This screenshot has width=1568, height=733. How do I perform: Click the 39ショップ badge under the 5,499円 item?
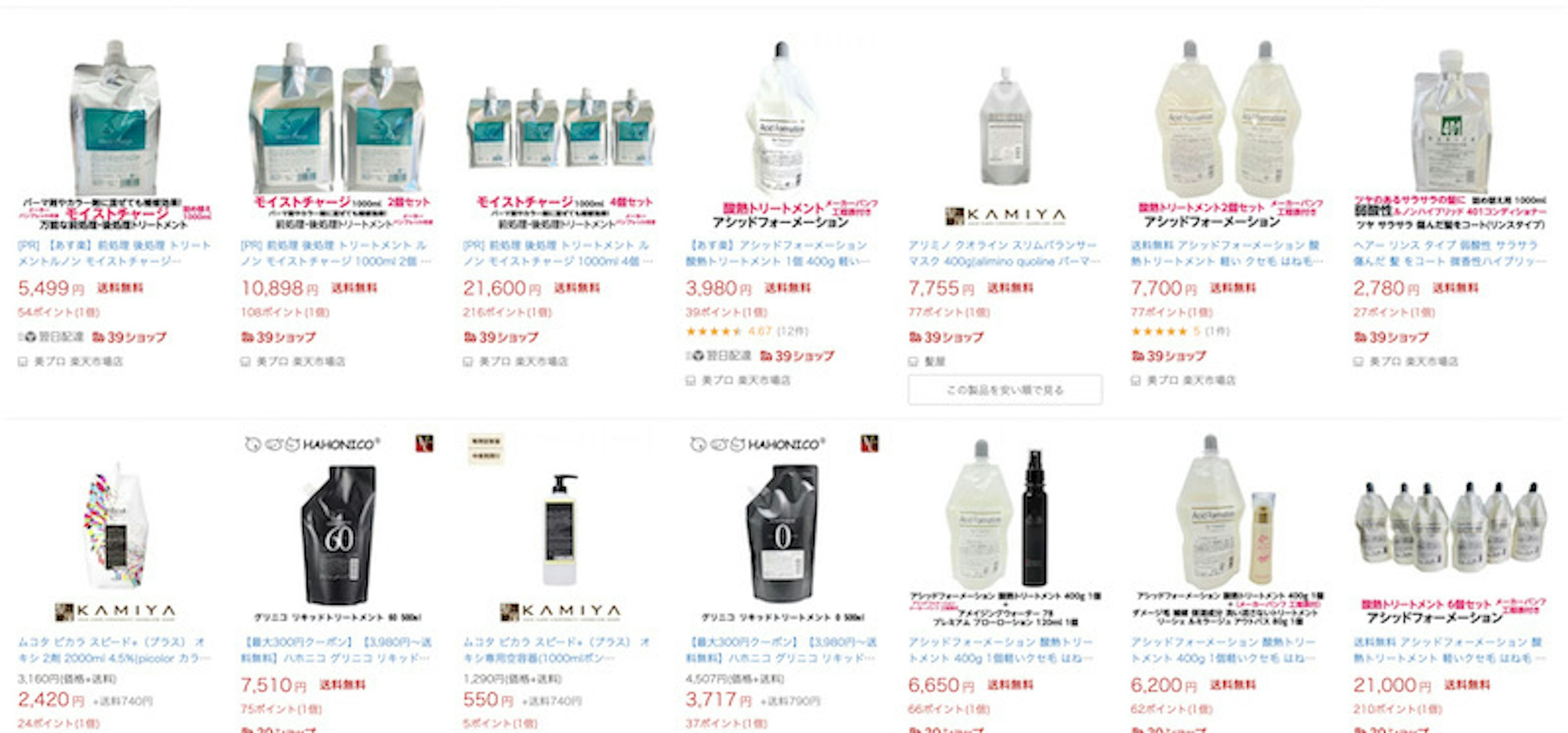tap(129, 336)
